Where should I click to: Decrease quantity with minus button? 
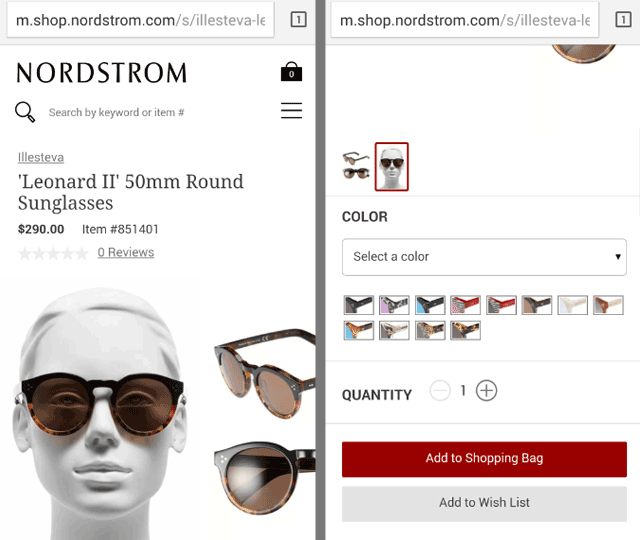point(440,391)
